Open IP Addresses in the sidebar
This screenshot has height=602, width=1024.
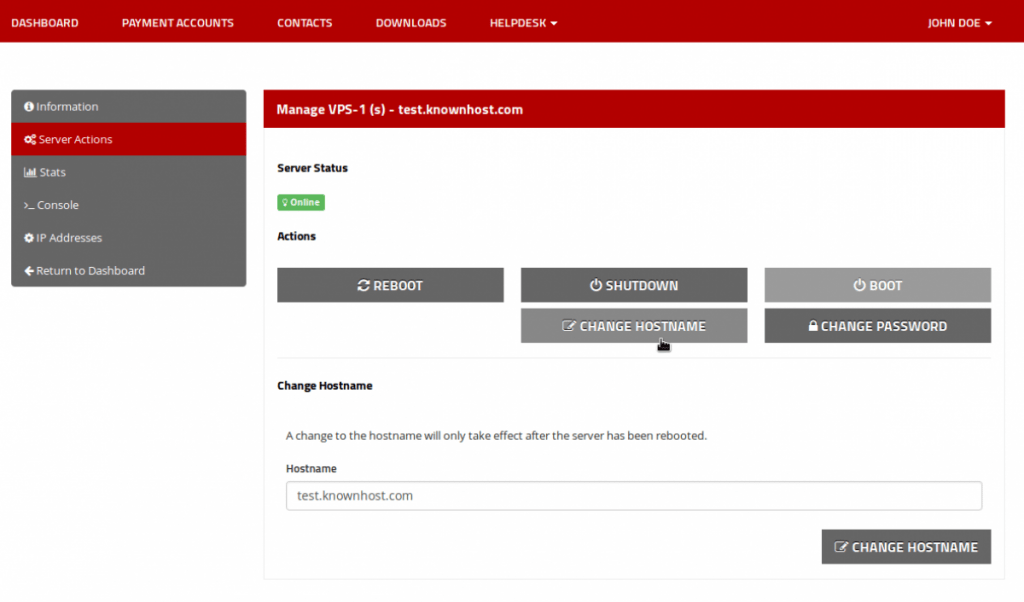point(129,238)
